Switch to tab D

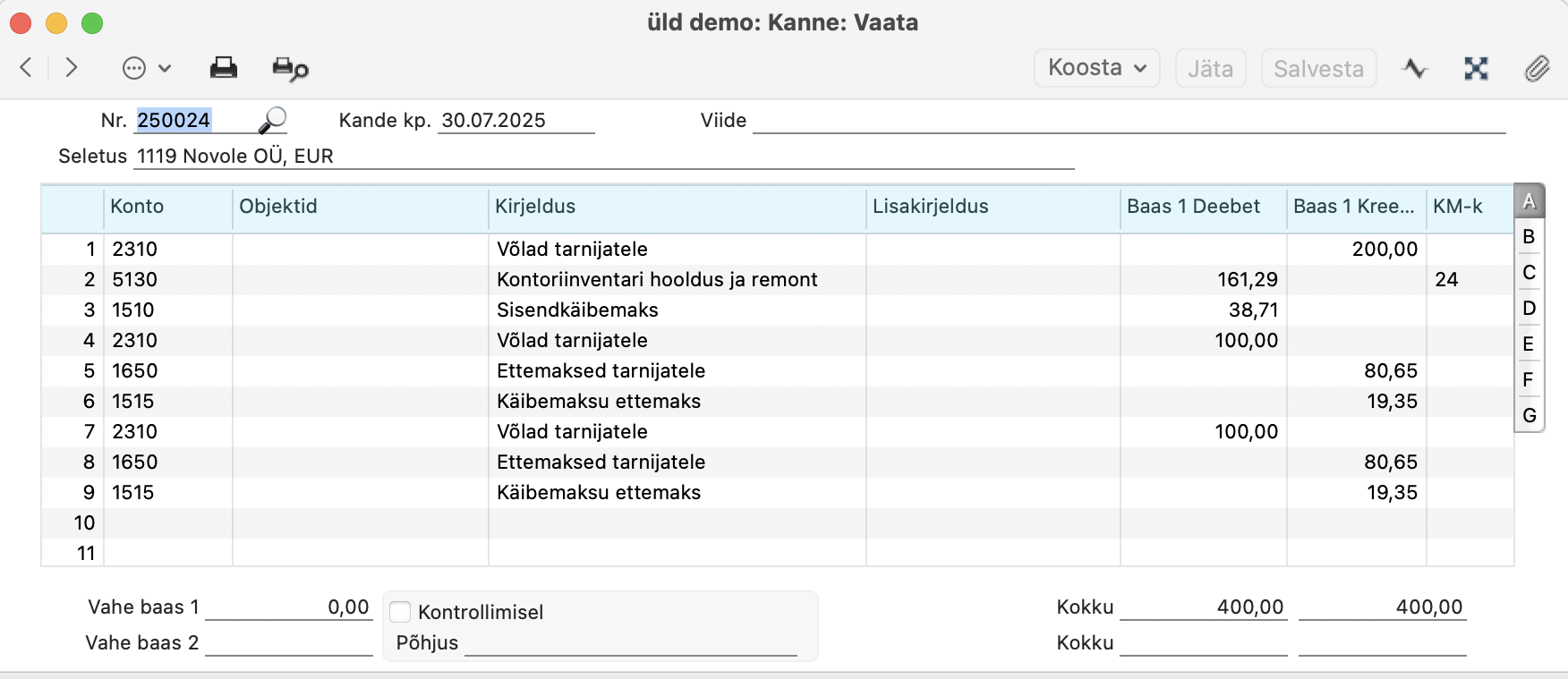[1529, 308]
